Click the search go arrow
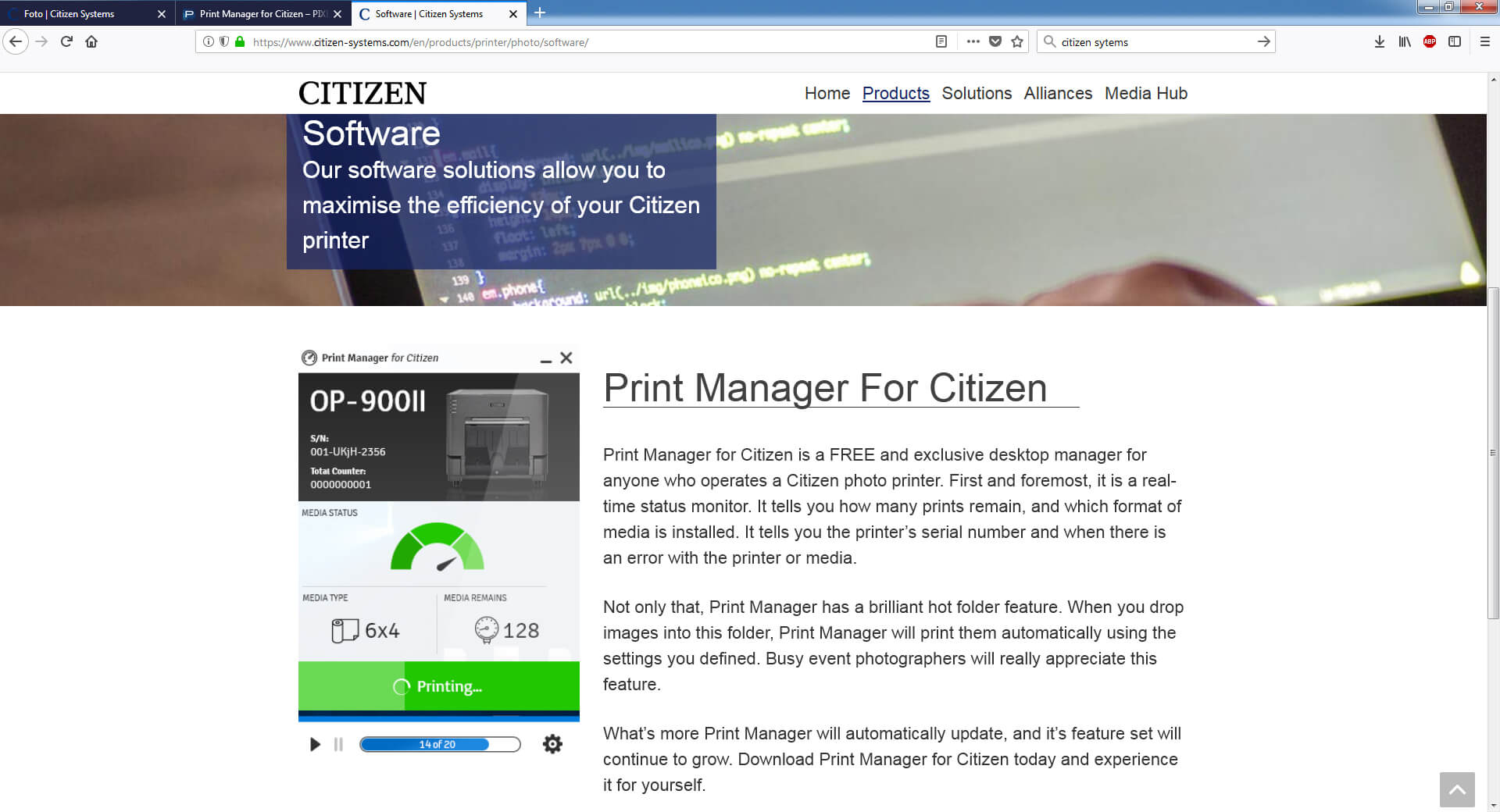This screenshot has width=1500, height=812. click(1263, 41)
